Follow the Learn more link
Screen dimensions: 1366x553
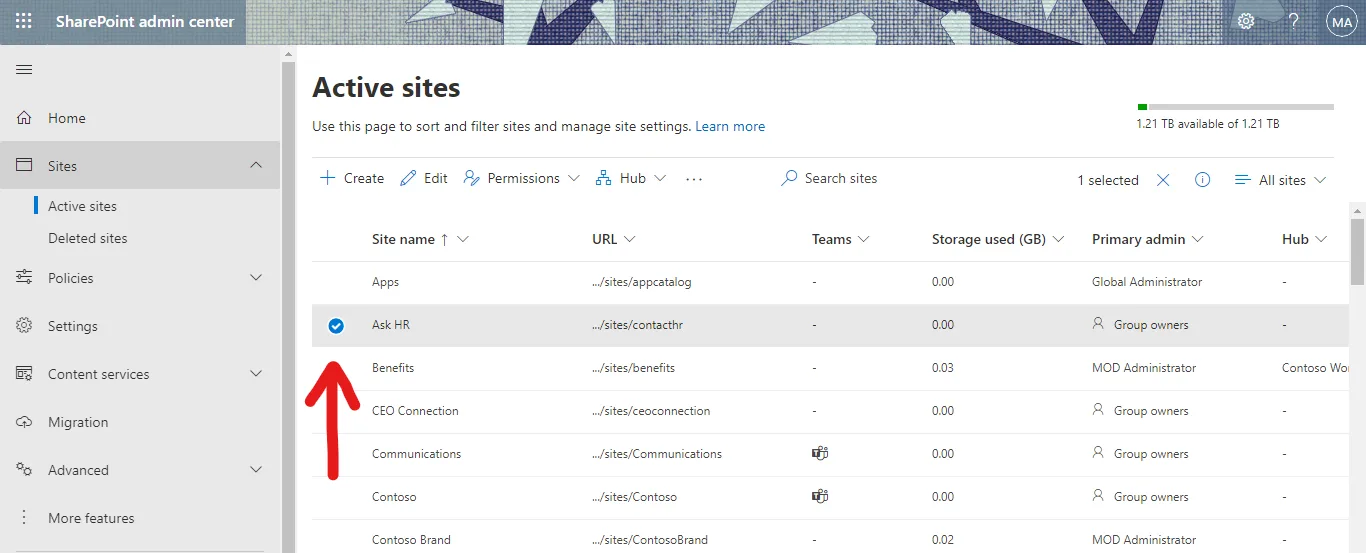pos(730,127)
